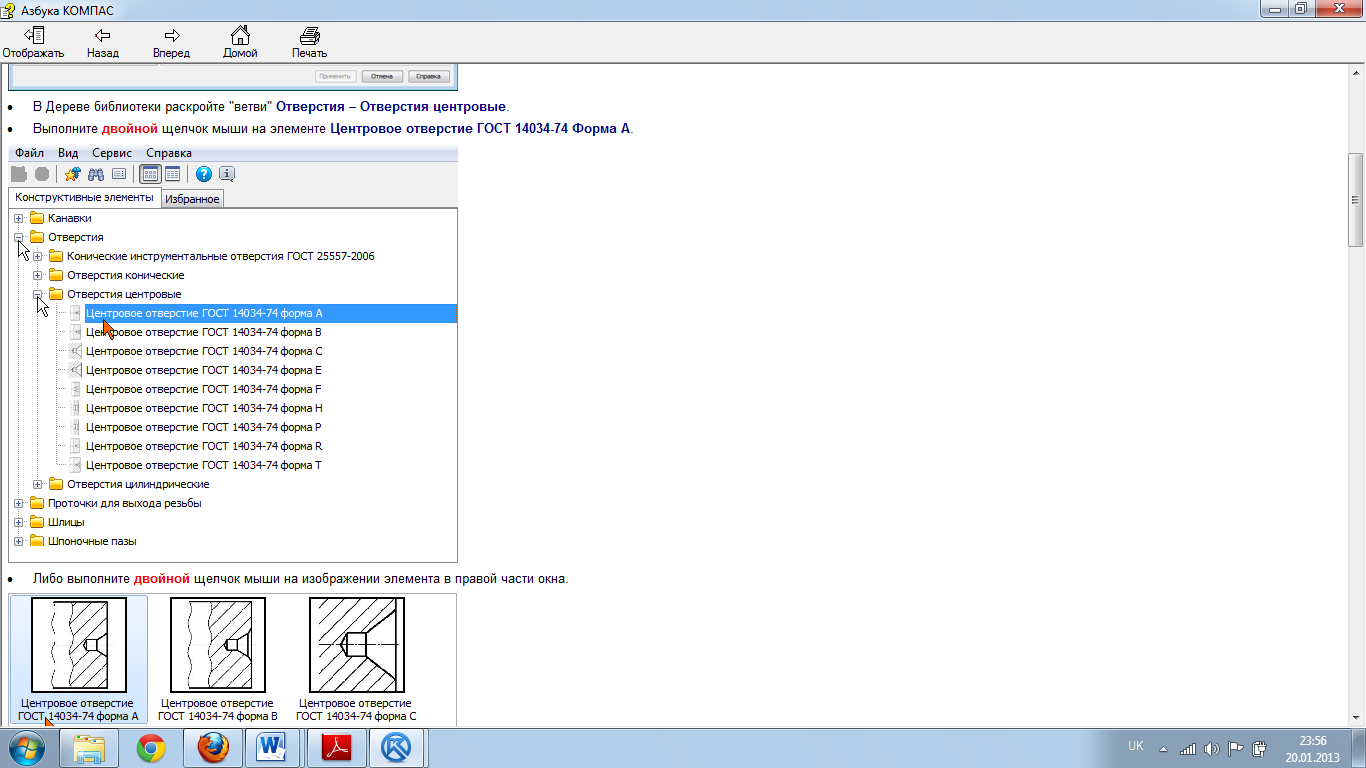The height and width of the screenshot is (768, 1366).
Task: Open the Вид menu
Action: click(x=68, y=153)
